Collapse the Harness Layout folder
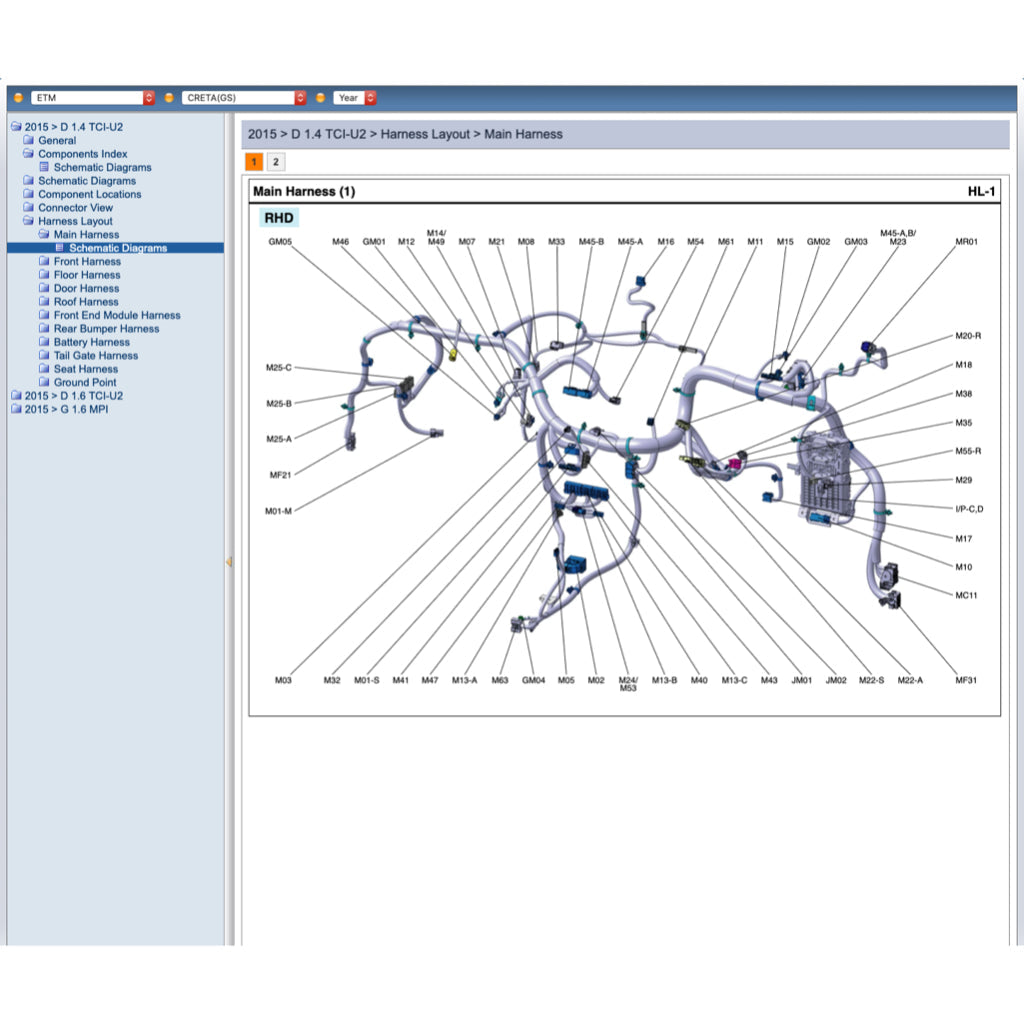The image size is (1024, 1024). pos(29,222)
